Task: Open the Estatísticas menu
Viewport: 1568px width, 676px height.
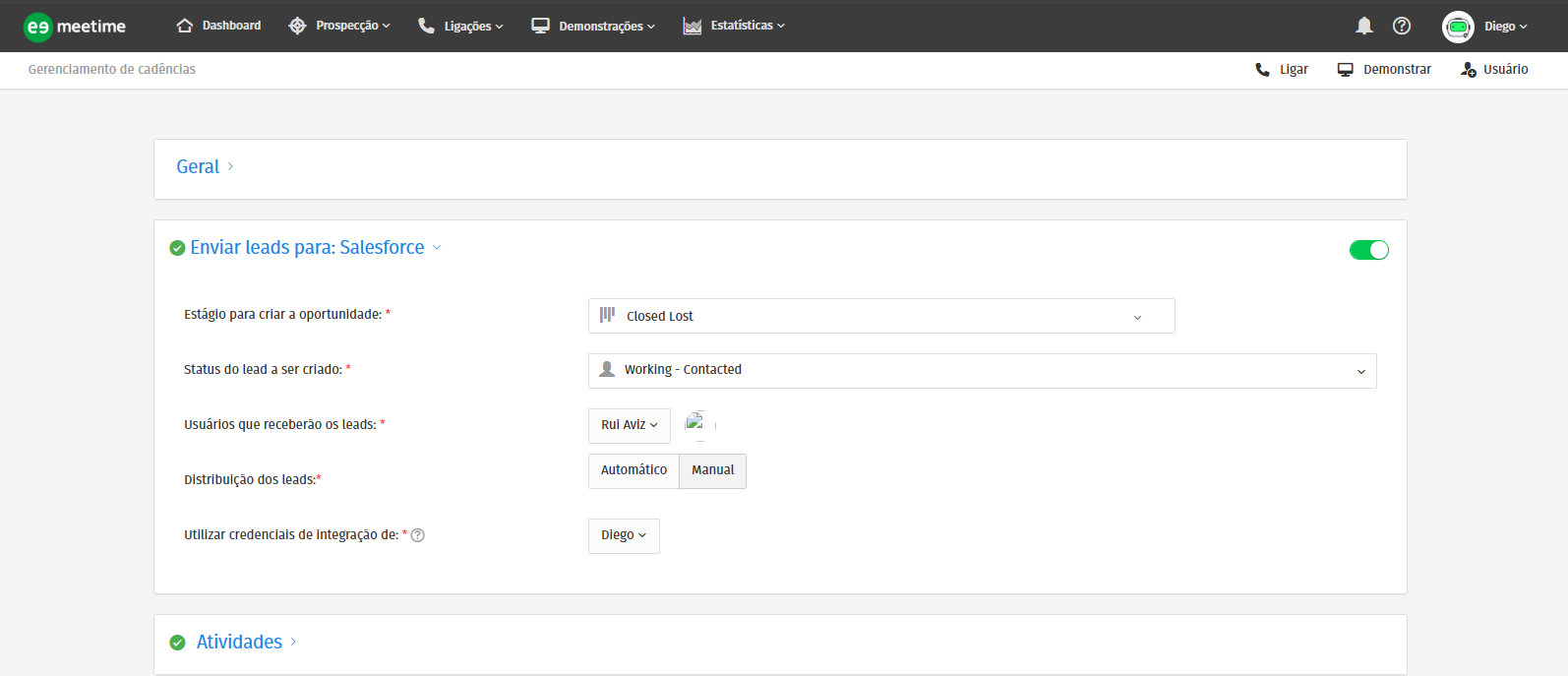Action: click(748, 26)
